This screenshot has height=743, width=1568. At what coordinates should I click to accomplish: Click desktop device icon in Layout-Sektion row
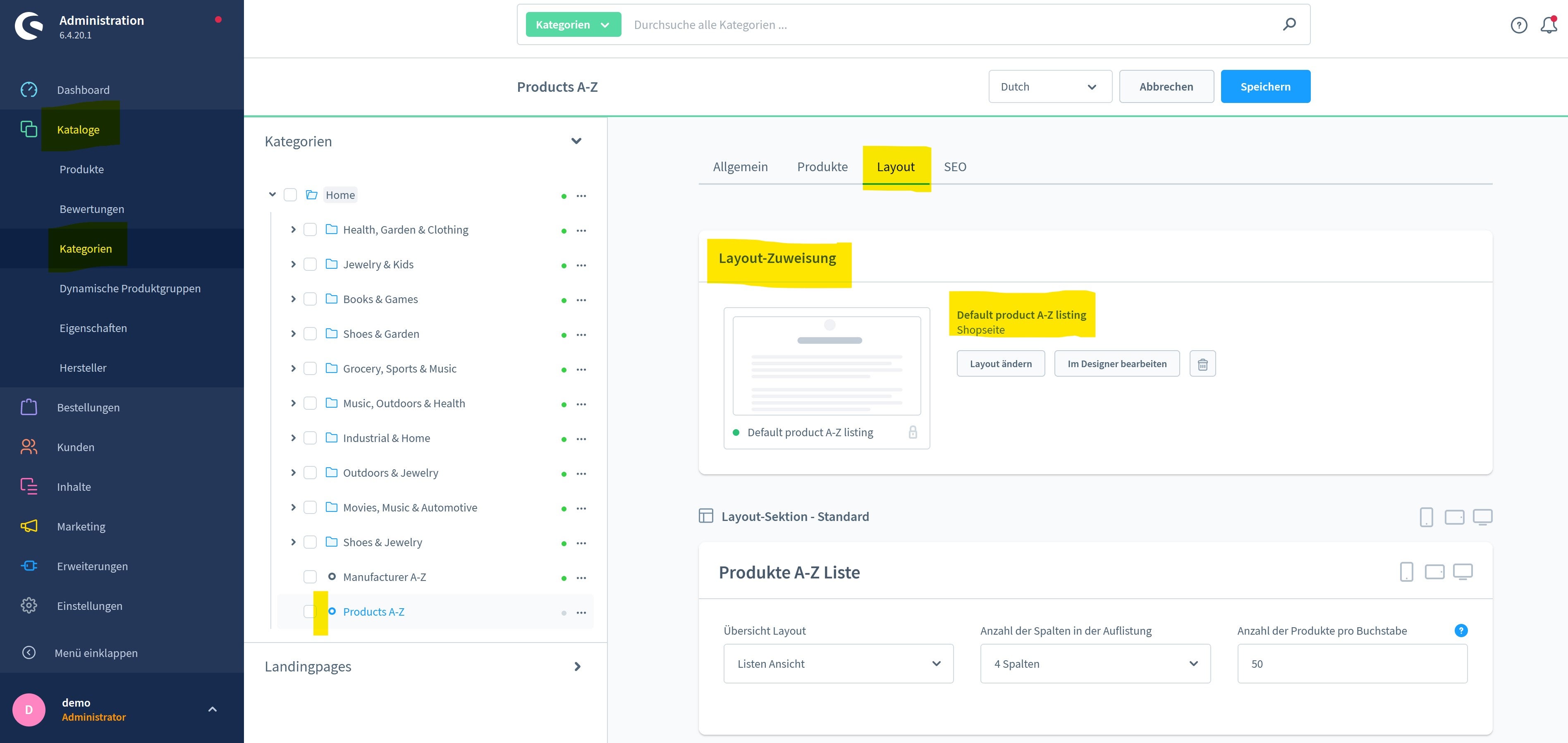click(1482, 517)
